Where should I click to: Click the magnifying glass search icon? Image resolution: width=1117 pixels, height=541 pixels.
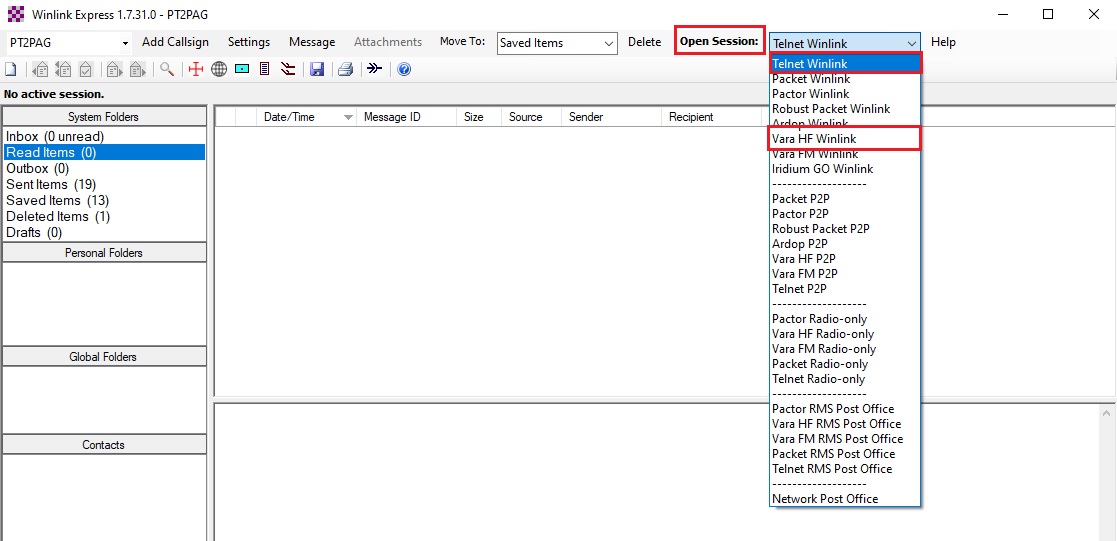point(167,69)
